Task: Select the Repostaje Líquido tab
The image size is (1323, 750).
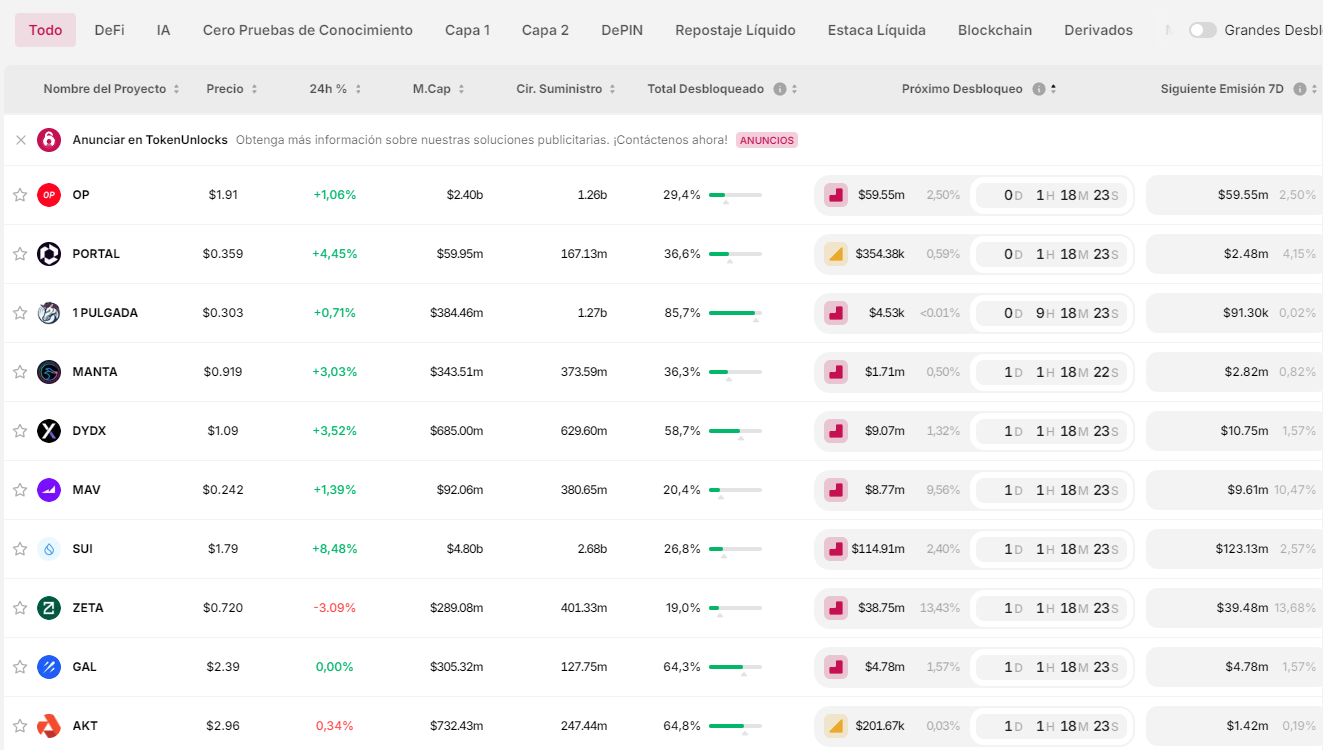Action: pyautogui.click(x=735, y=30)
